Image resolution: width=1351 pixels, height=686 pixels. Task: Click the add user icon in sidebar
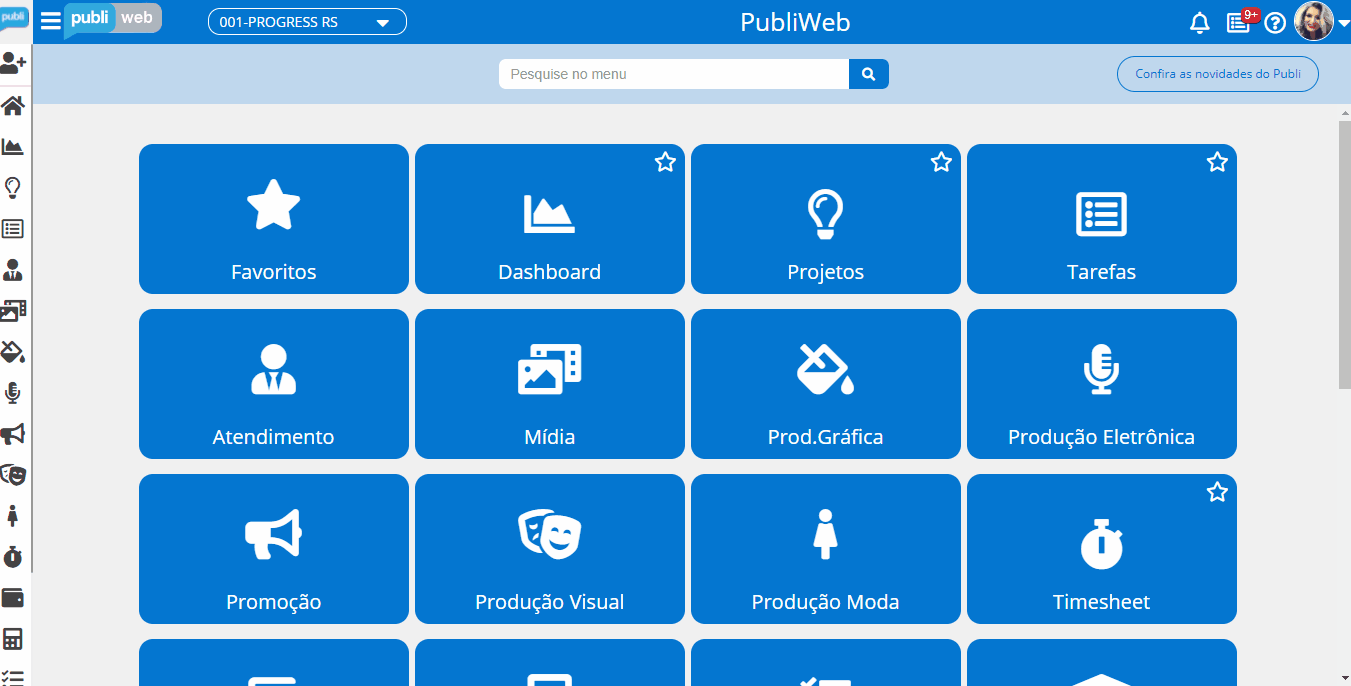point(13,64)
